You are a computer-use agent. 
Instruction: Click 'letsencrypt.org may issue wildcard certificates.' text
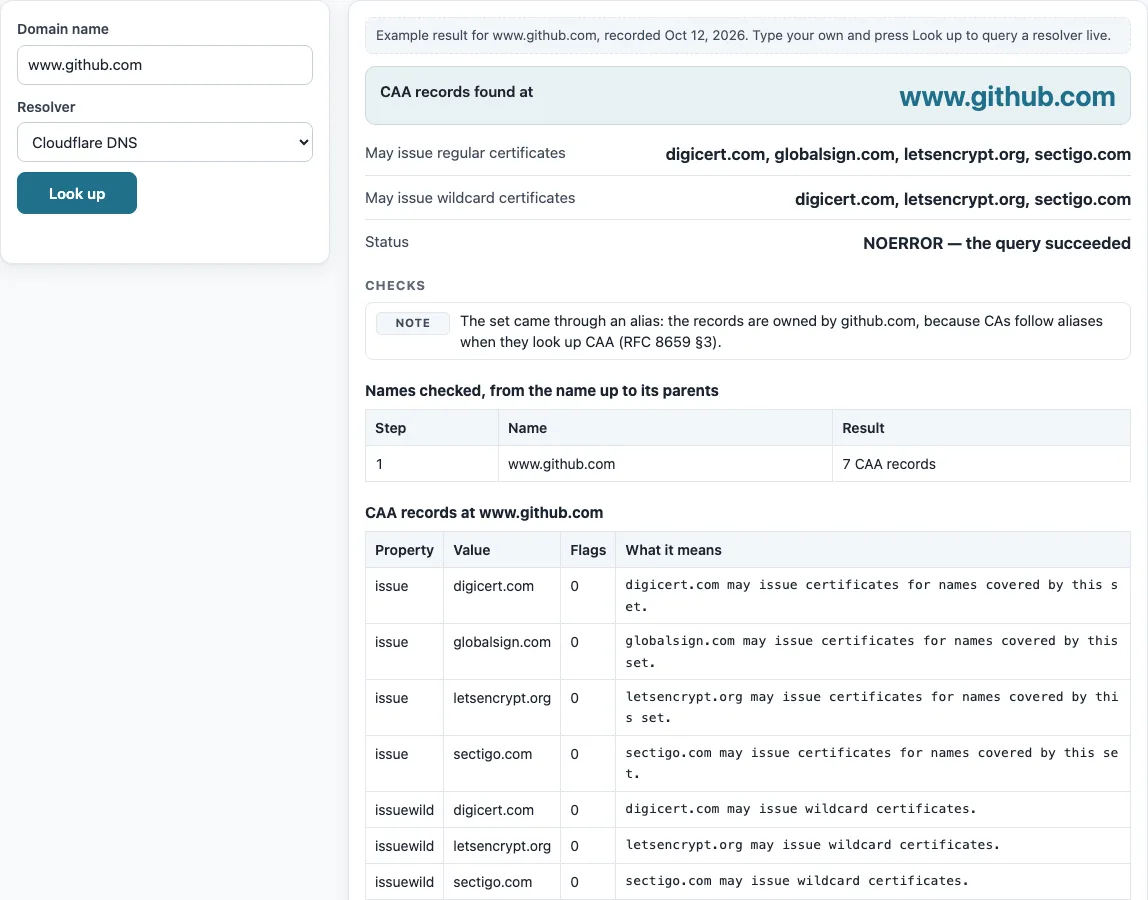coord(813,844)
